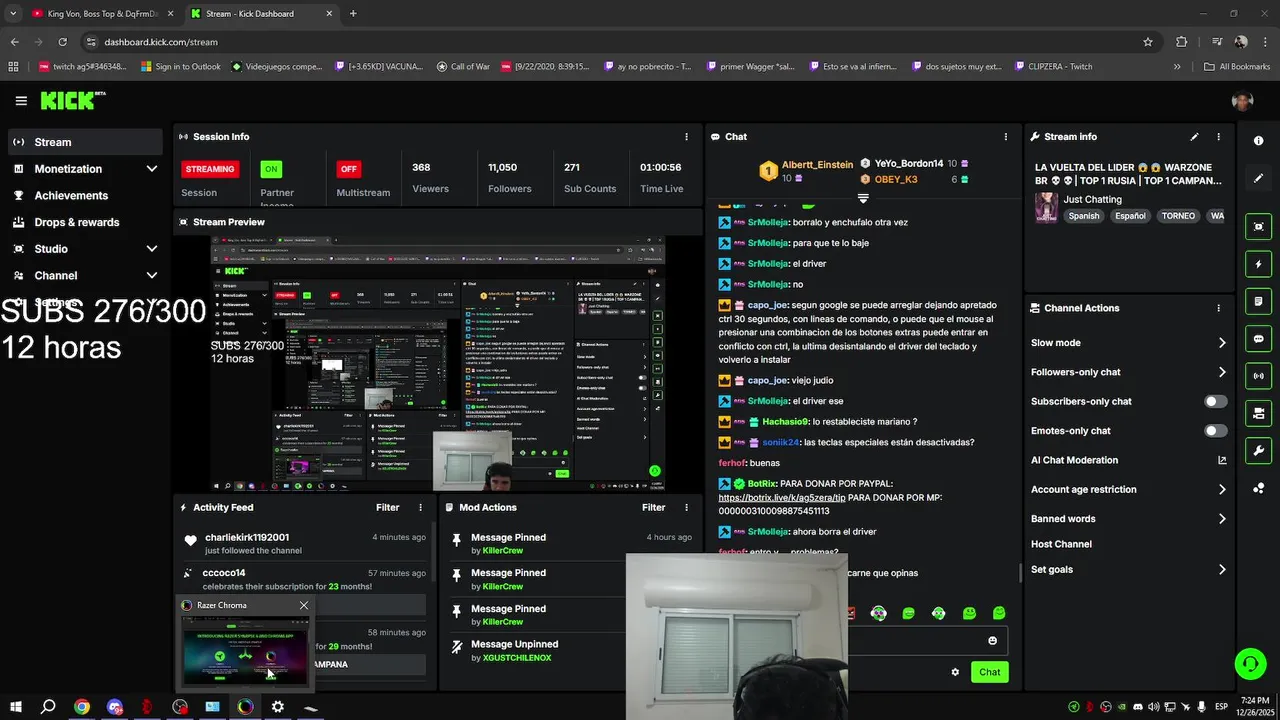The image size is (1280, 720).
Task: Expand Followers-only chat options
Action: point(1221,372)
